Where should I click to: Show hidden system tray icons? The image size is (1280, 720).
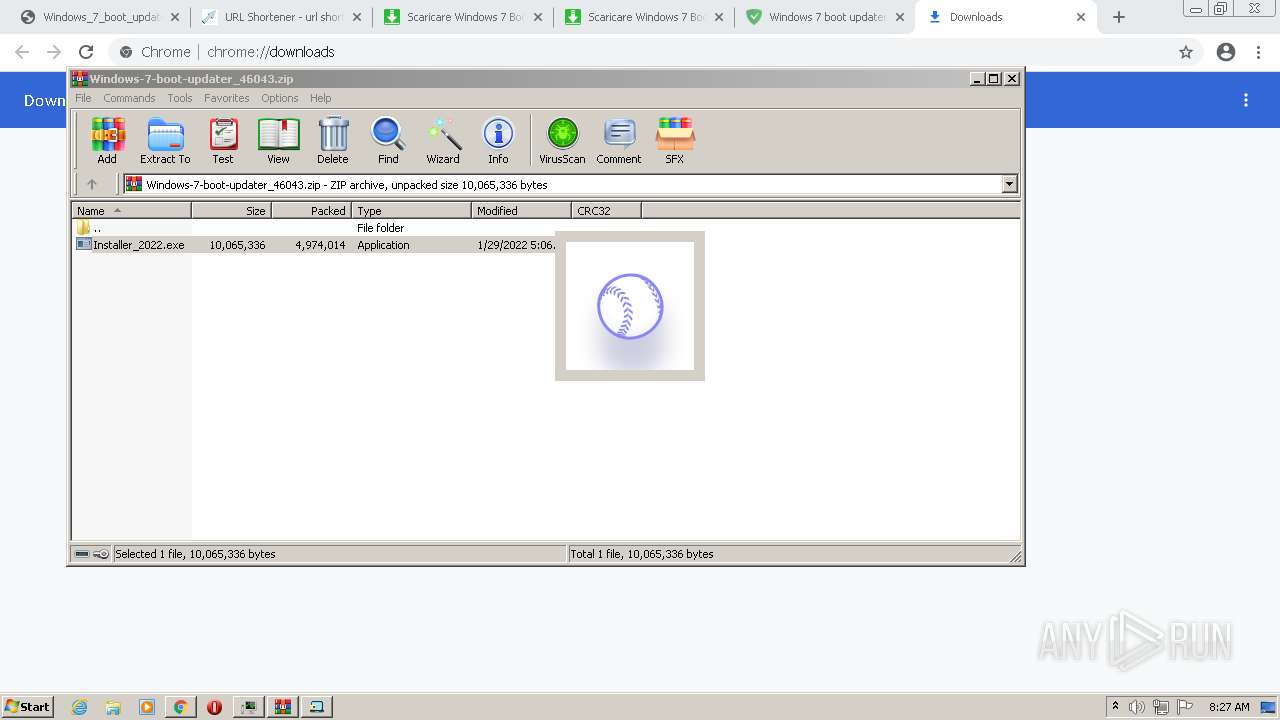(1115, 707)
